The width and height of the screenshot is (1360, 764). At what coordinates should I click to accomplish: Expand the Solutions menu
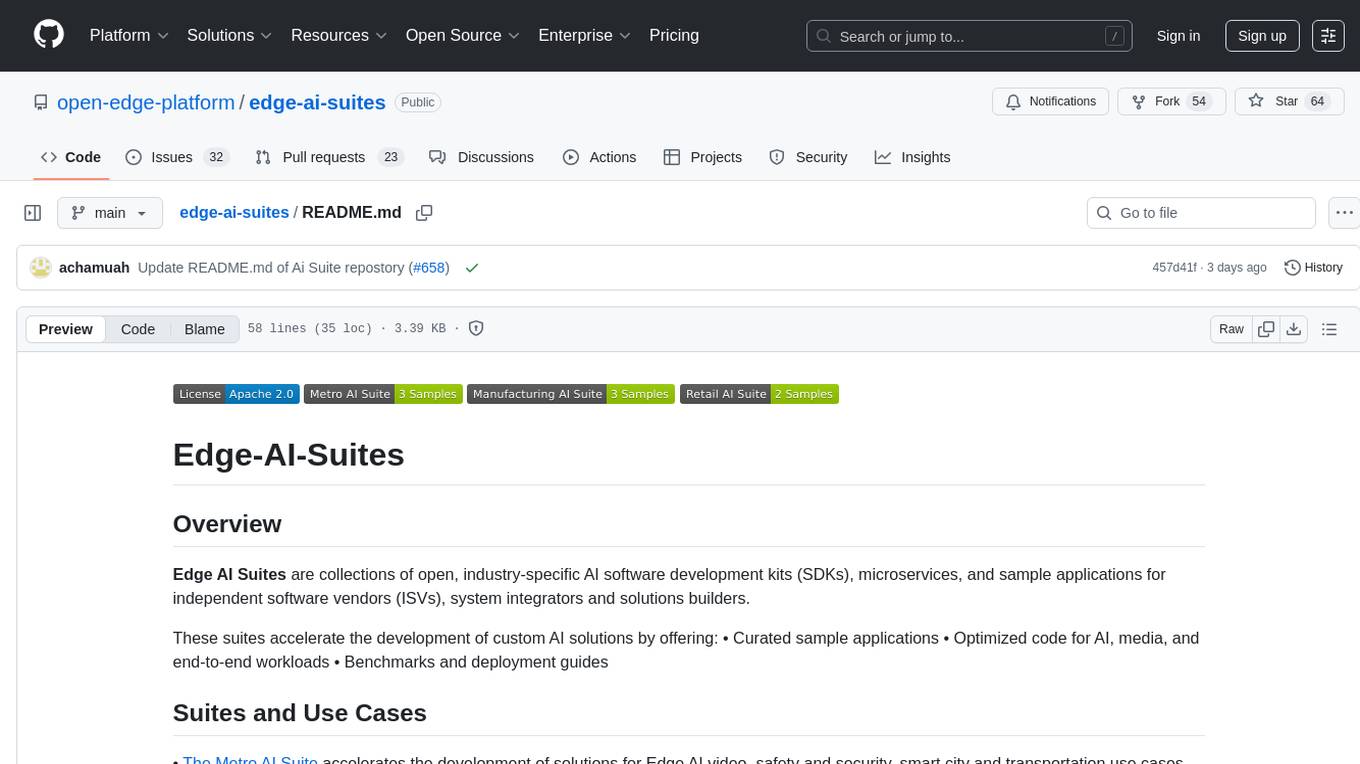pyautogui.click(x=230, y=35)
